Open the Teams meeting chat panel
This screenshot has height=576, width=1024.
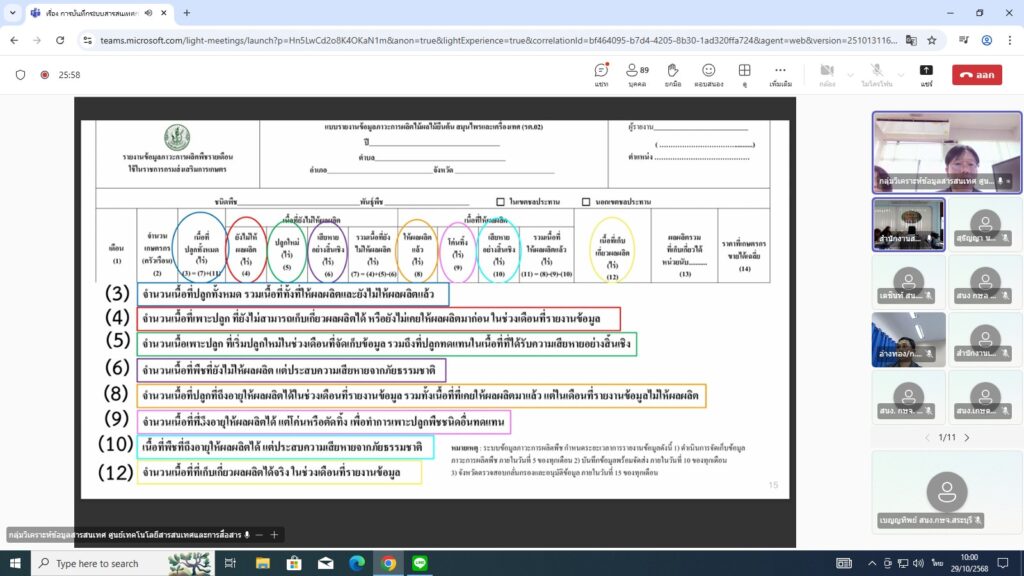coord(601,75)
